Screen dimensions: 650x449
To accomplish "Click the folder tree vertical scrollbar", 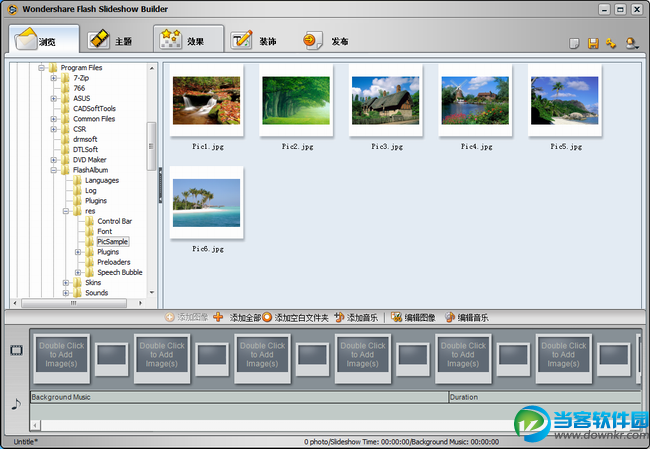I will [x=152, y=150].
